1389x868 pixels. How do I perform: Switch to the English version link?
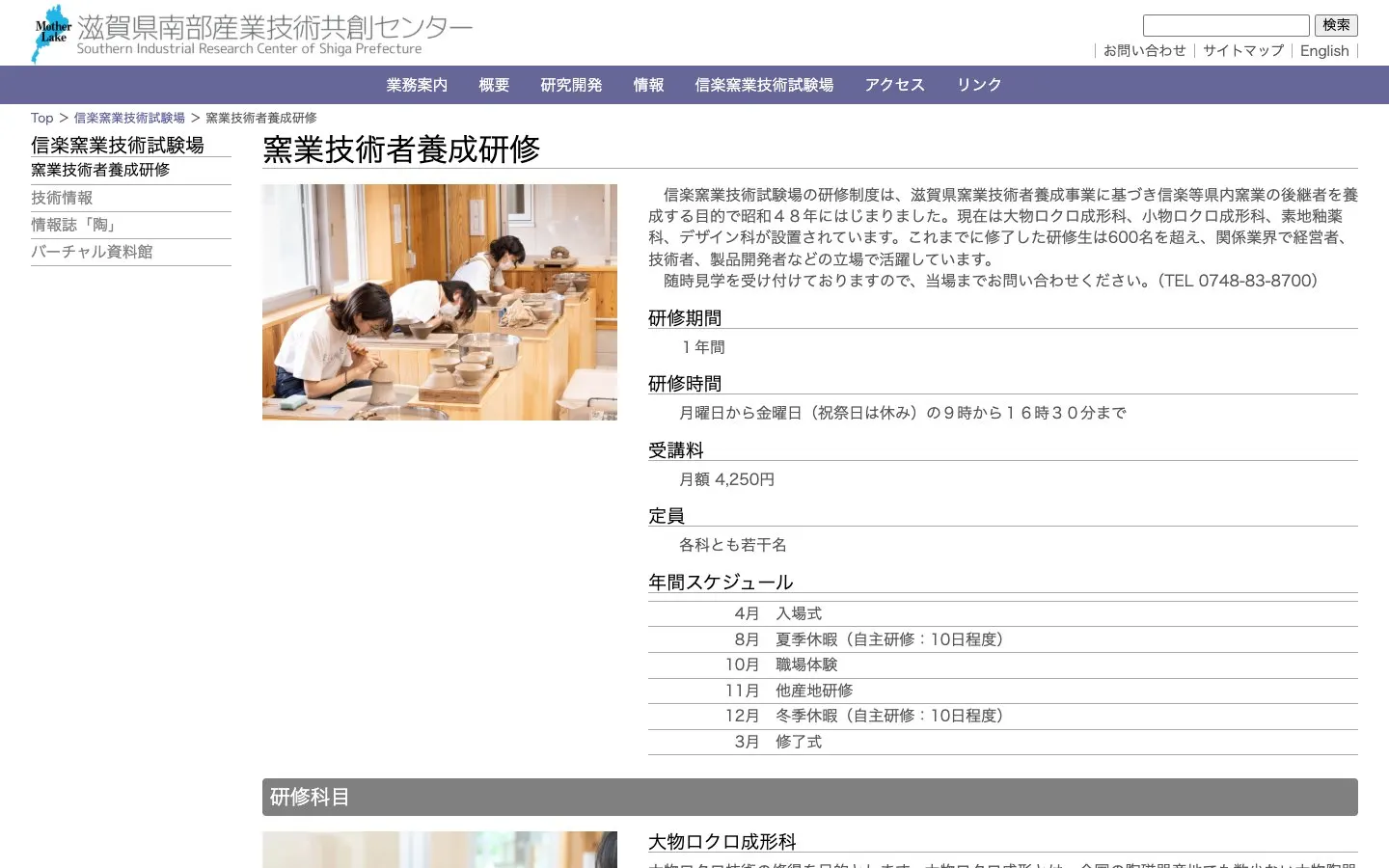1324,51
